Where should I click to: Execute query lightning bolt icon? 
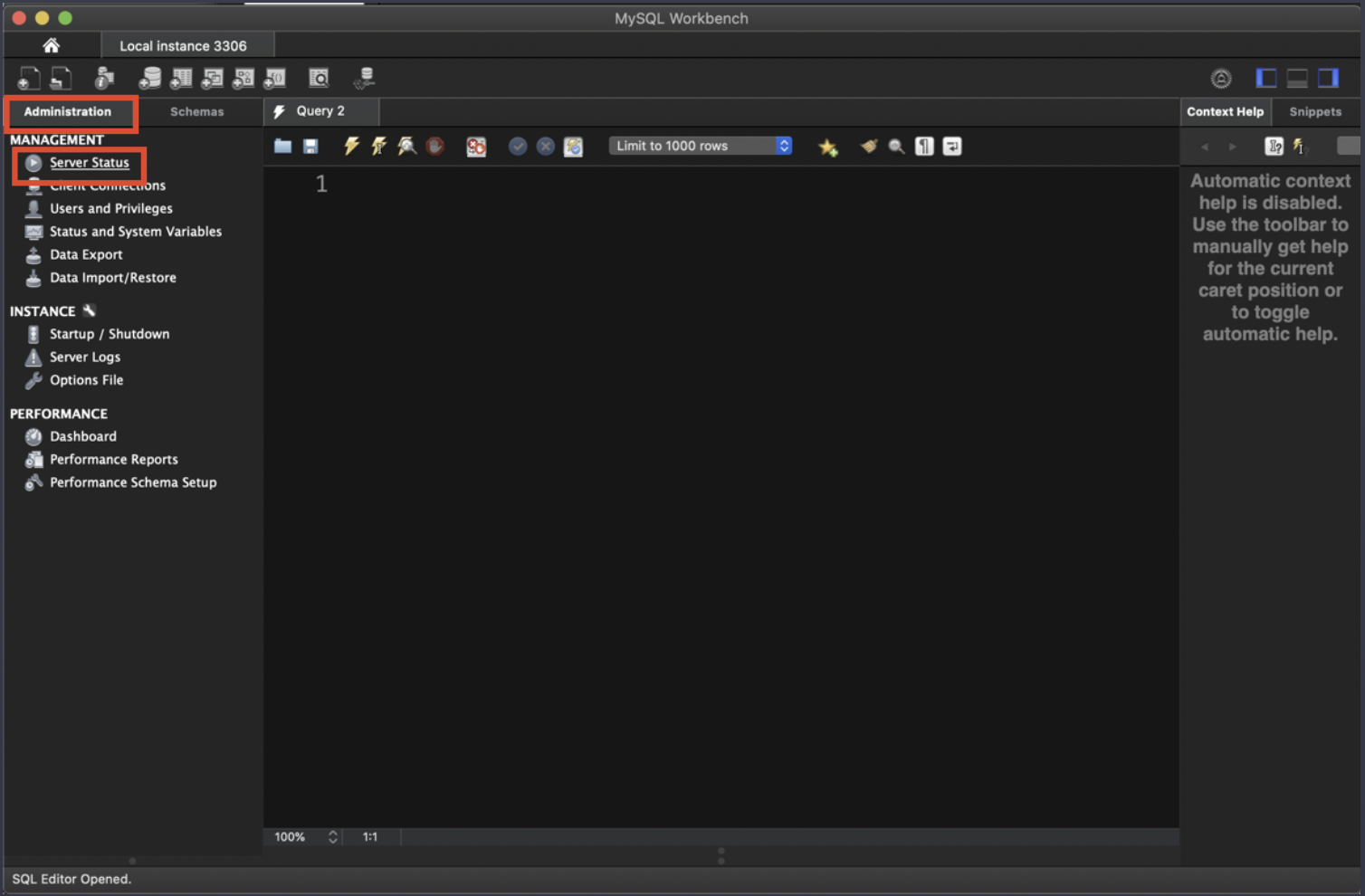(351, 146)
